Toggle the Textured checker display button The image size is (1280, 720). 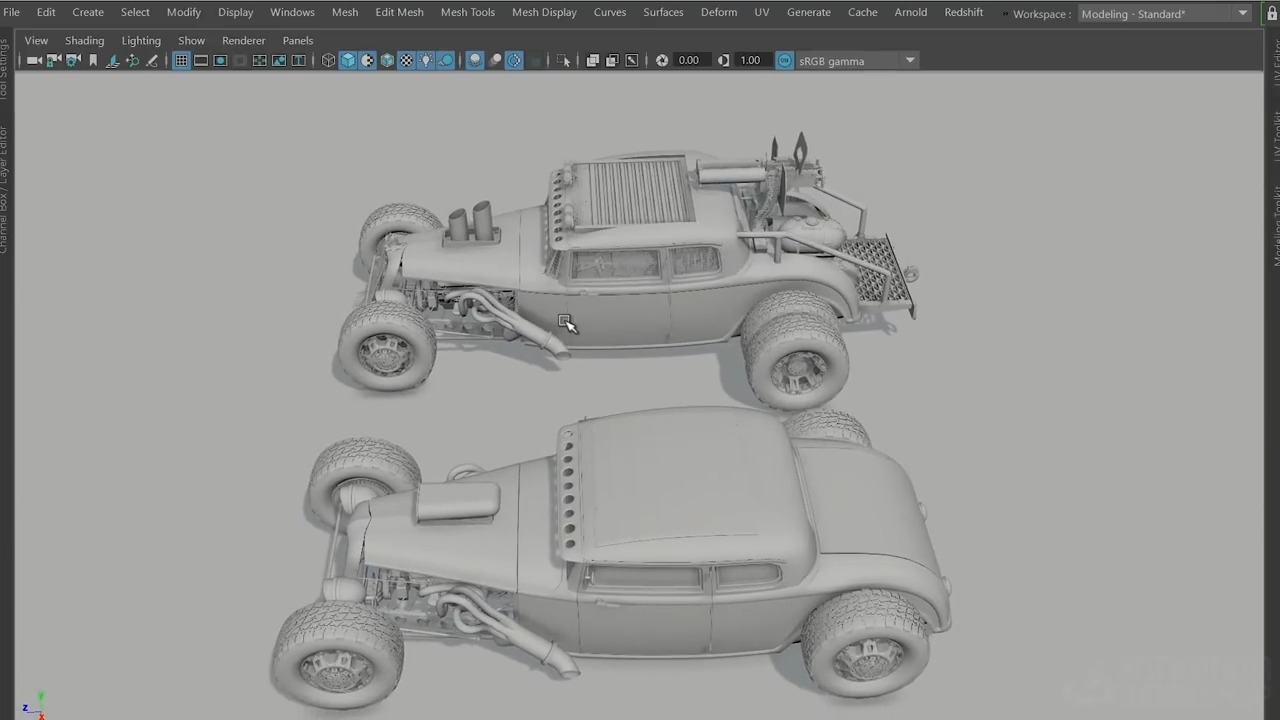(406, 61)
